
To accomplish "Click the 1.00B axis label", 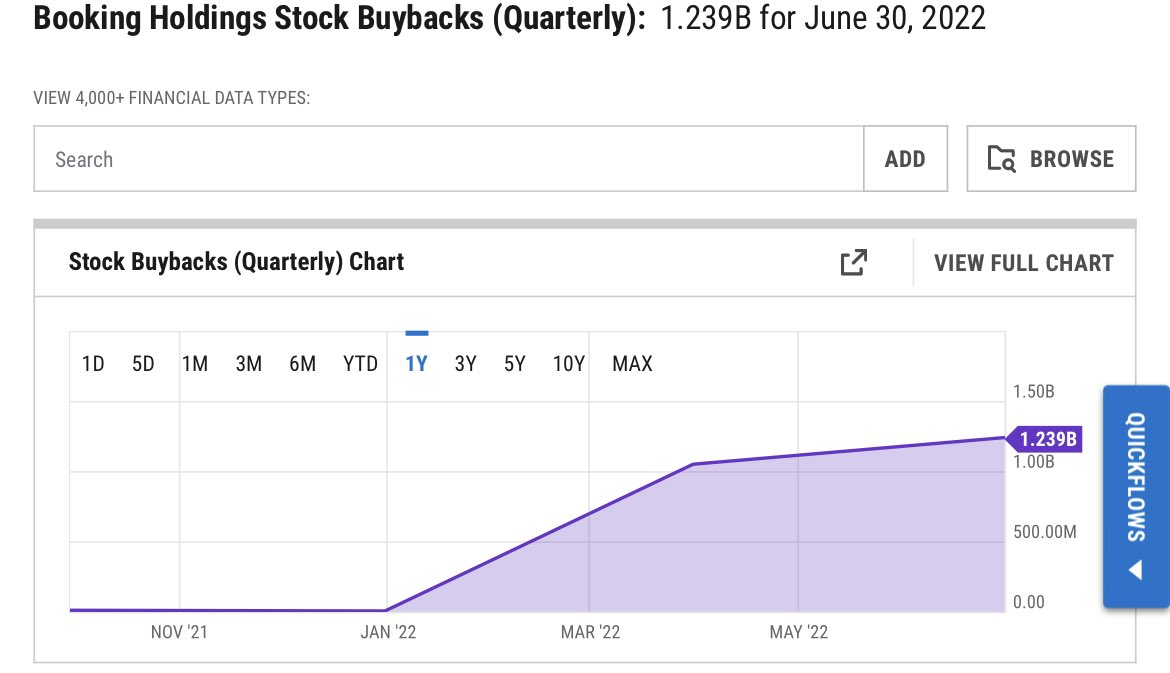I will click(x=1033, y=462).
